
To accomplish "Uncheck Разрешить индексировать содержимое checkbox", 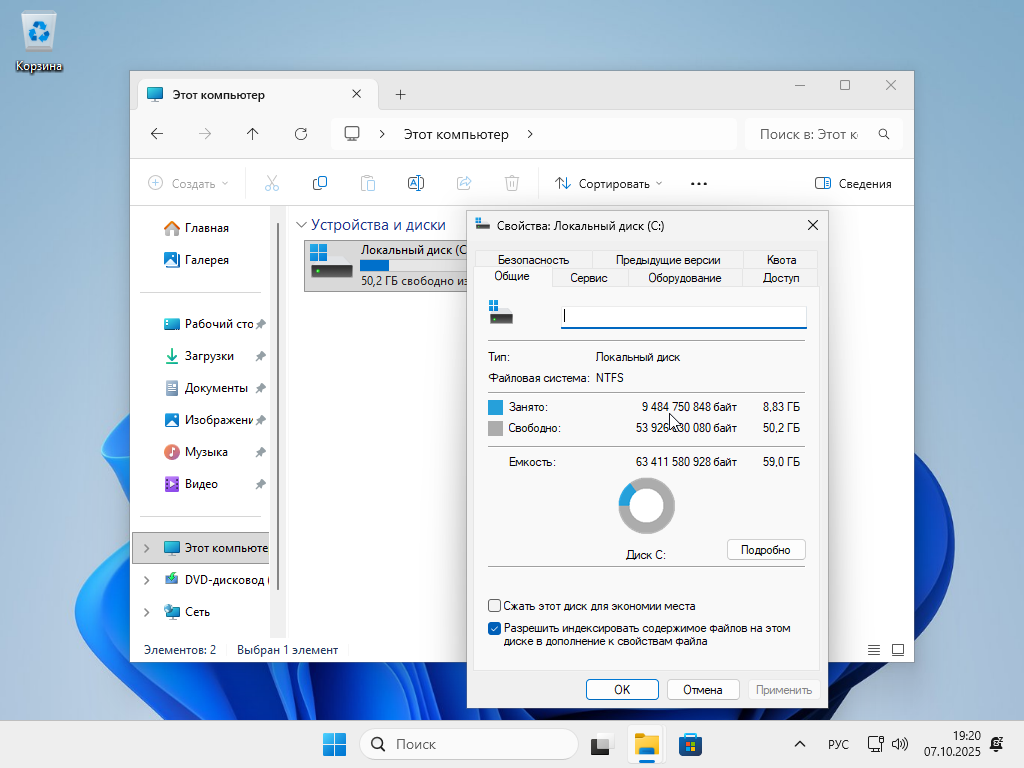I will [494, 629].
